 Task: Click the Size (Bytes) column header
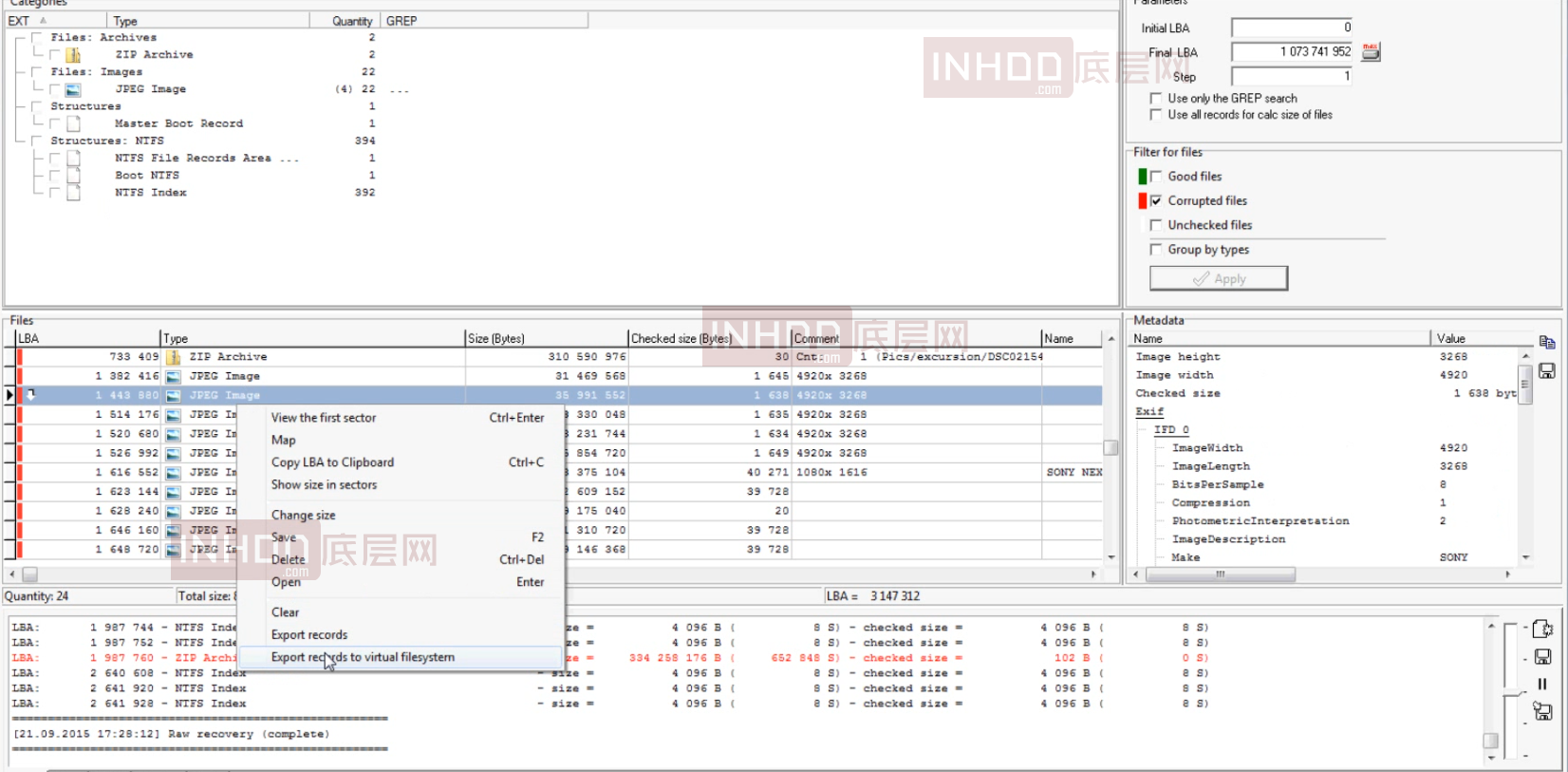point(495,339)
